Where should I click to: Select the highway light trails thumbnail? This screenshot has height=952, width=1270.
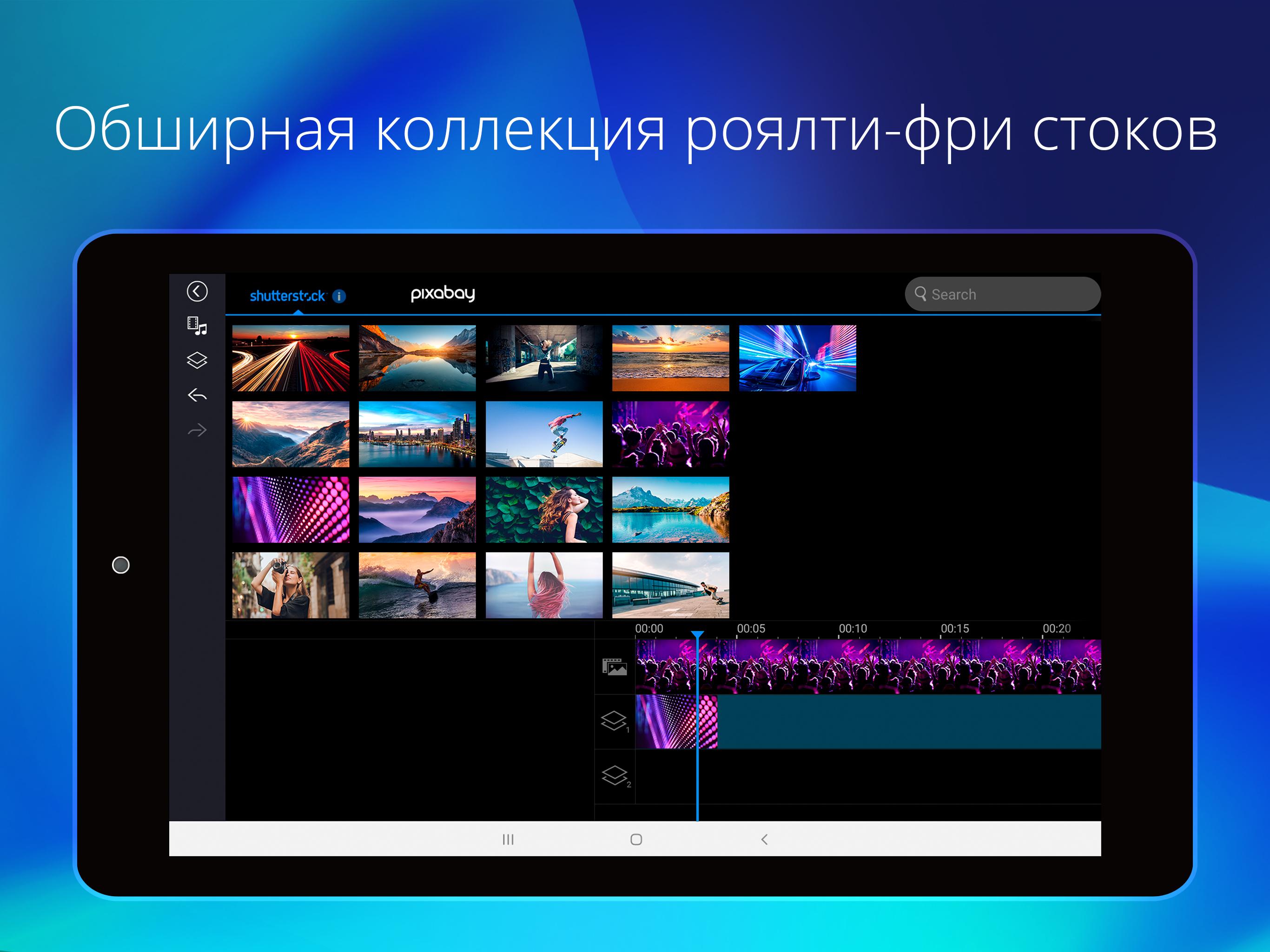tap(291, 358)
